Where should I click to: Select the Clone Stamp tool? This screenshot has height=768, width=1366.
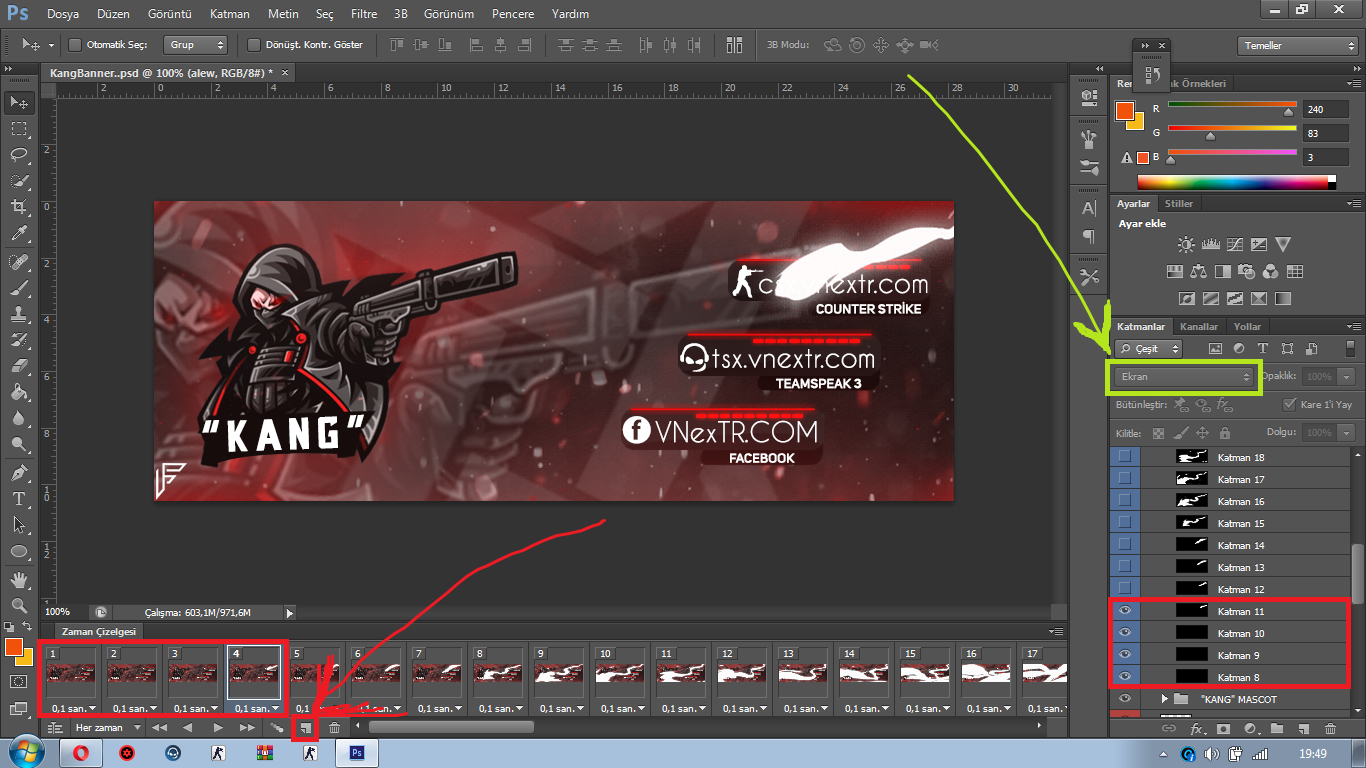pos(18,314)
